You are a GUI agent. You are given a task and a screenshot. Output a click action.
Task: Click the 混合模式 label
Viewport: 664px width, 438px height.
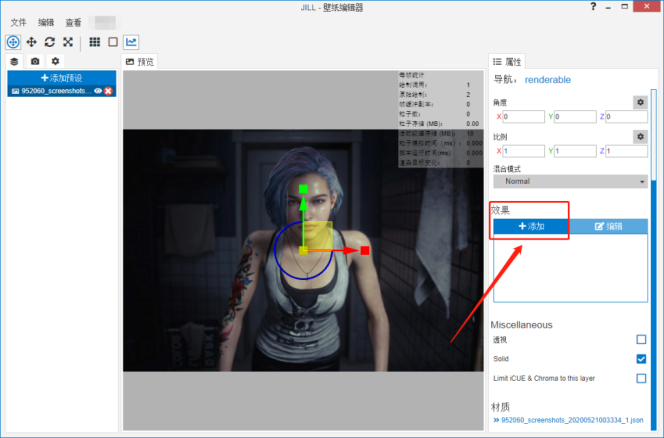coord(506,169)
